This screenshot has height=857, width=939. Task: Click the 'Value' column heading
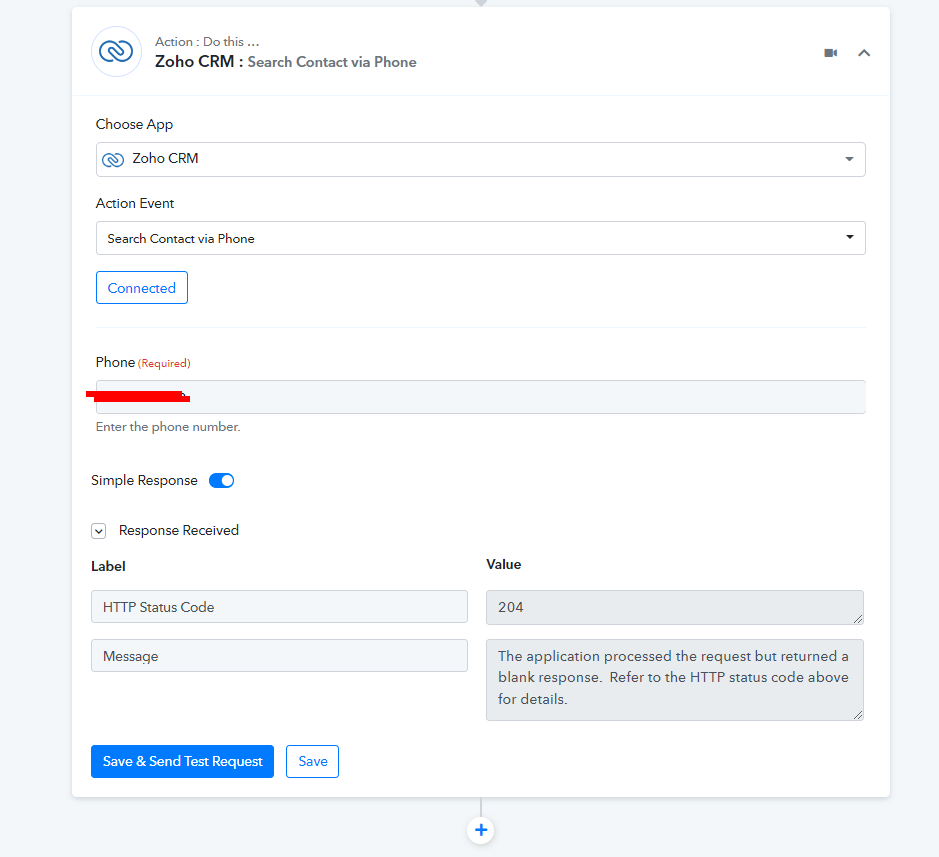504,564
